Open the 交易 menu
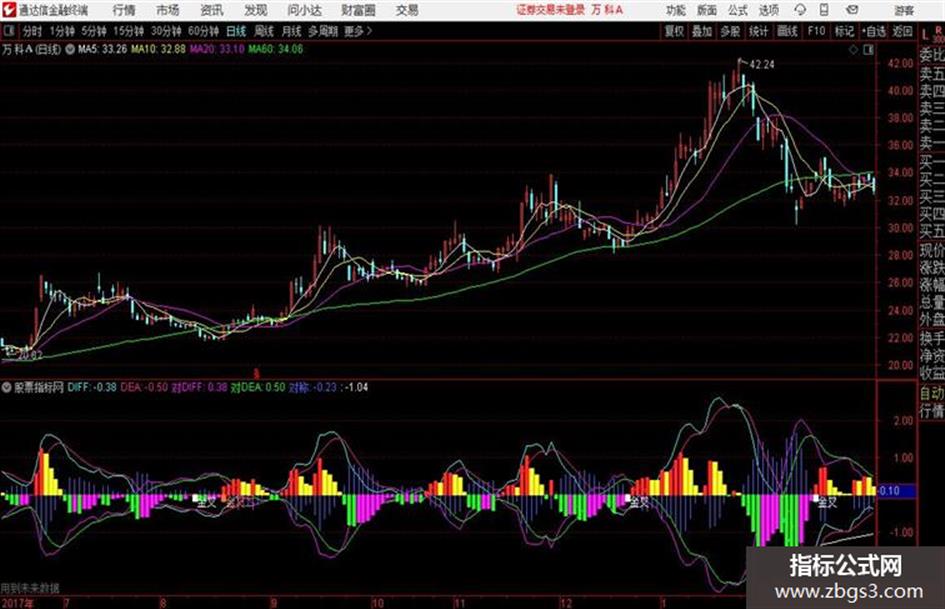 [x=407, y=10]
